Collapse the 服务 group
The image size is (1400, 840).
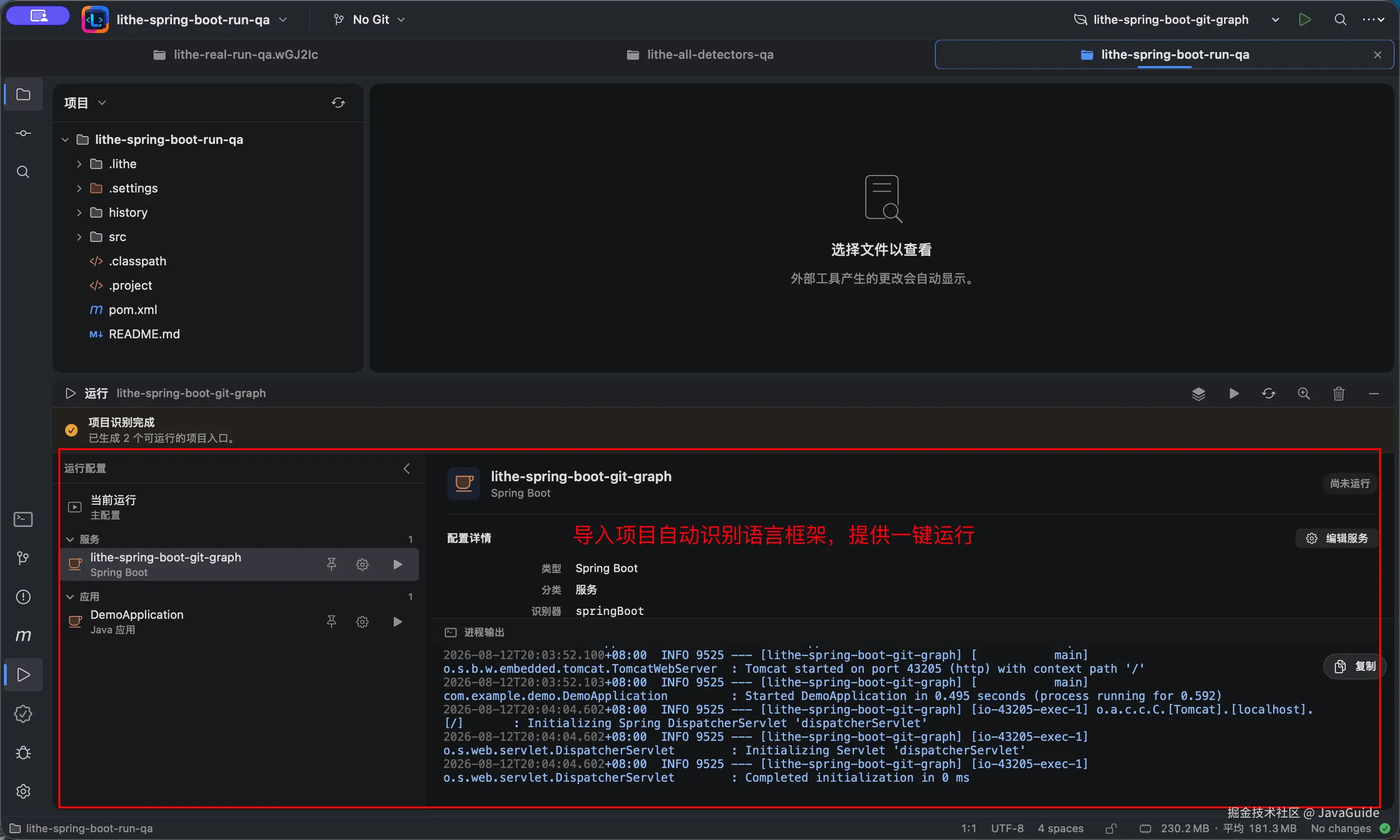pyautogui.click(x=70, y=540)
